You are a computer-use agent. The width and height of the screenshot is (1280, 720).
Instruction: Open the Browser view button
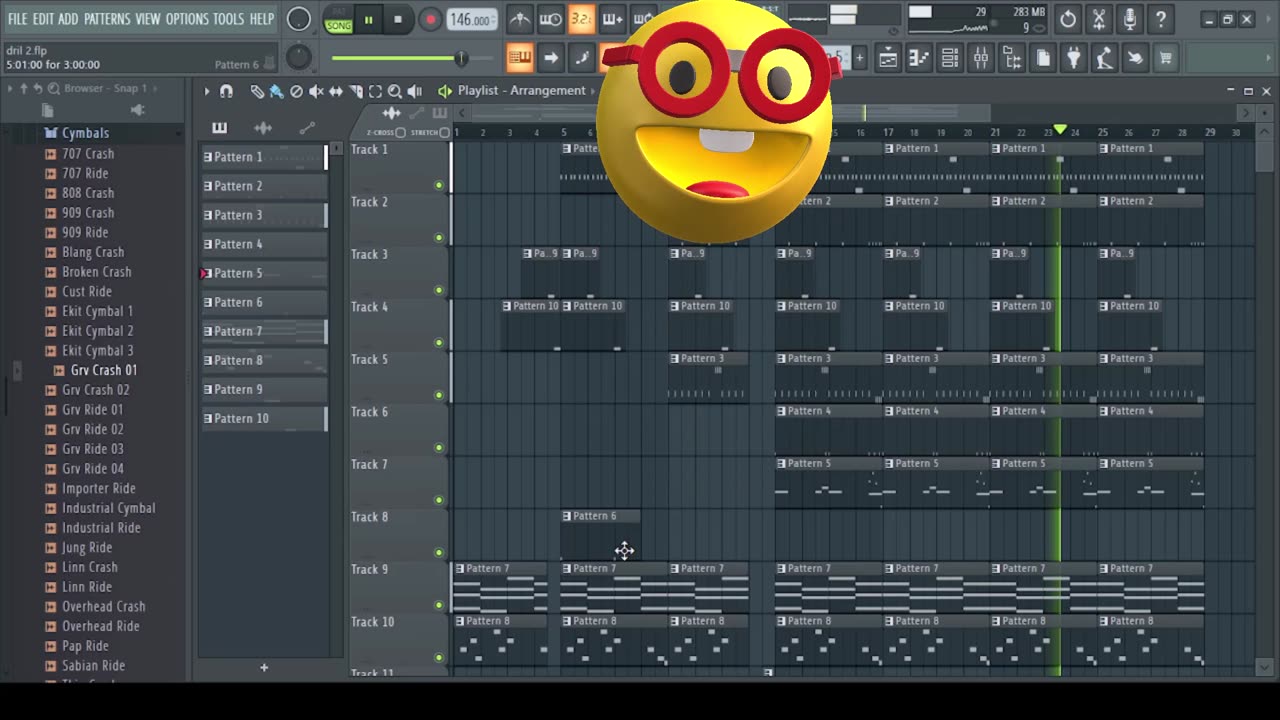1012,59
